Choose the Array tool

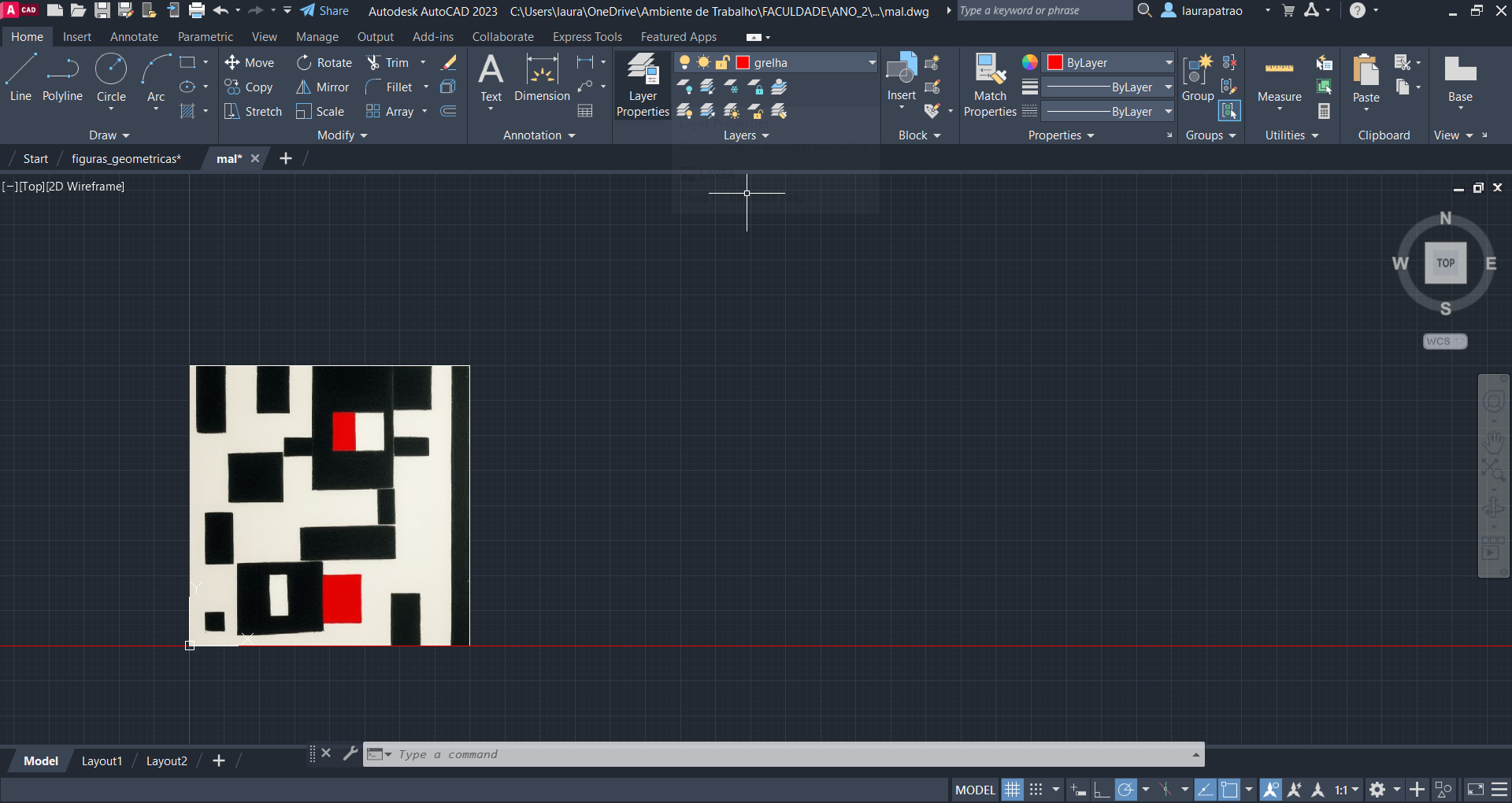390,112
